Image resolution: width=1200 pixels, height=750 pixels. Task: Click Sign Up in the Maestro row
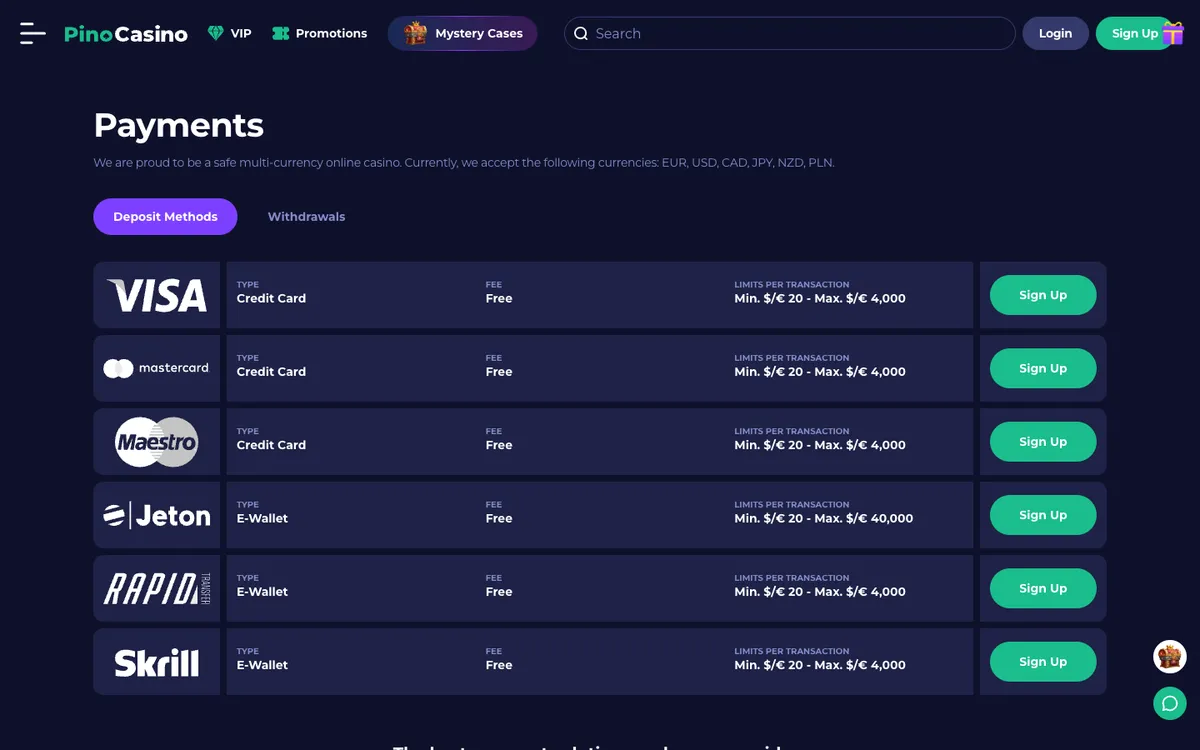[1043, 442]
